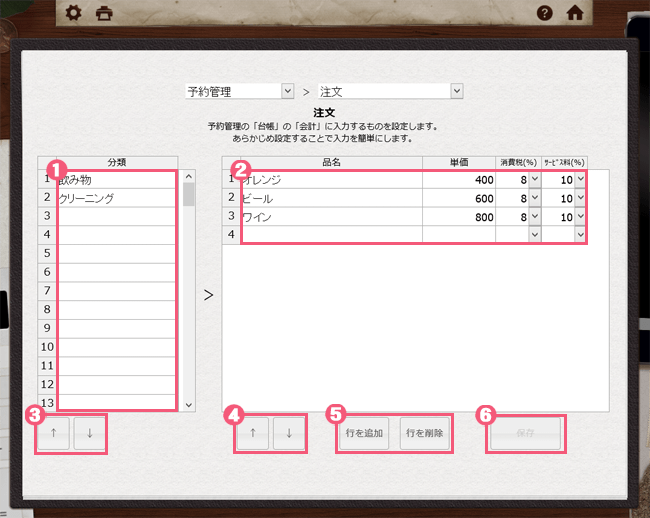
Task: Click 分類 column header
Action: click(x=117, y=162)
